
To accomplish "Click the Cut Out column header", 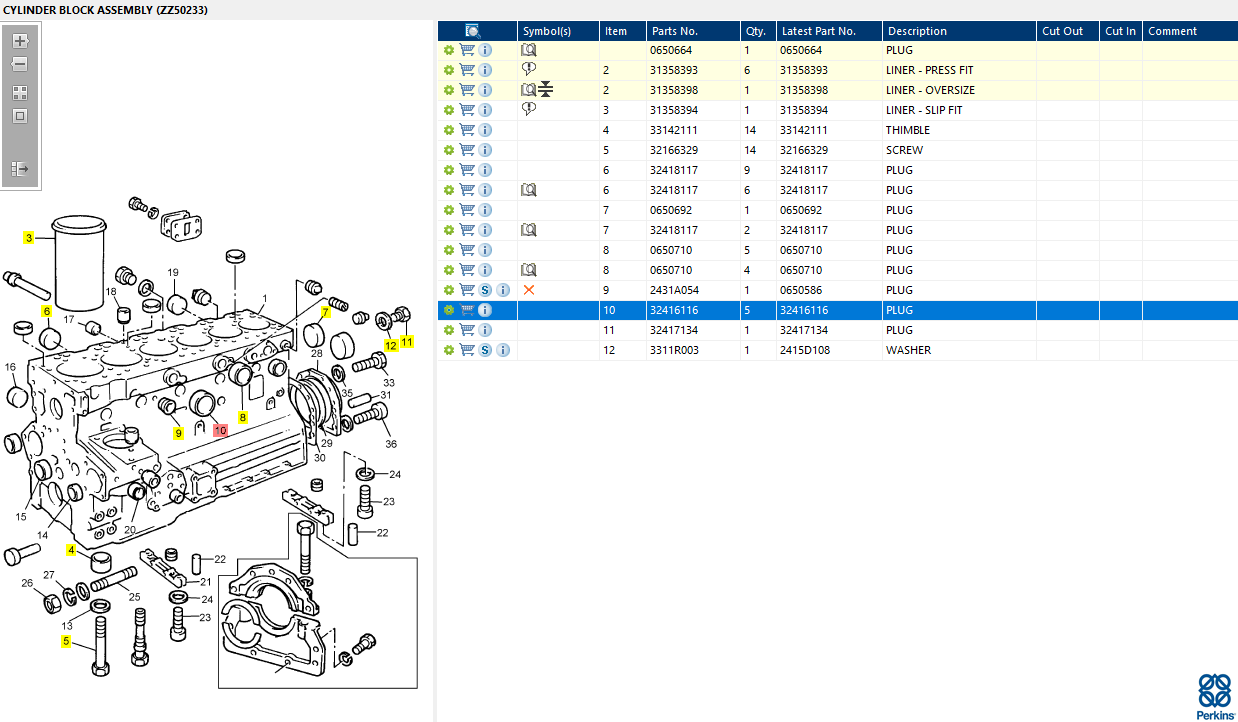I will point(1067,31).
